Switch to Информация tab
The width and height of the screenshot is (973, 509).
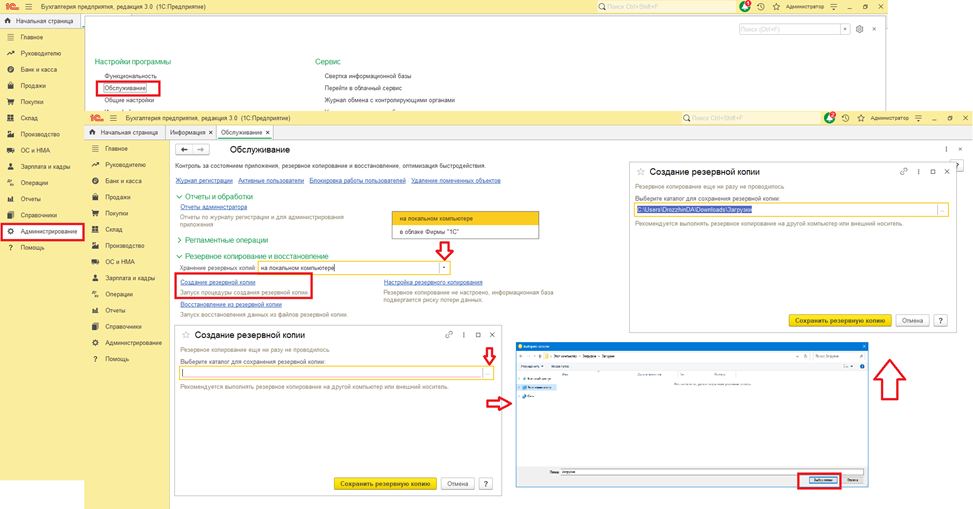(x=187, y=132)
